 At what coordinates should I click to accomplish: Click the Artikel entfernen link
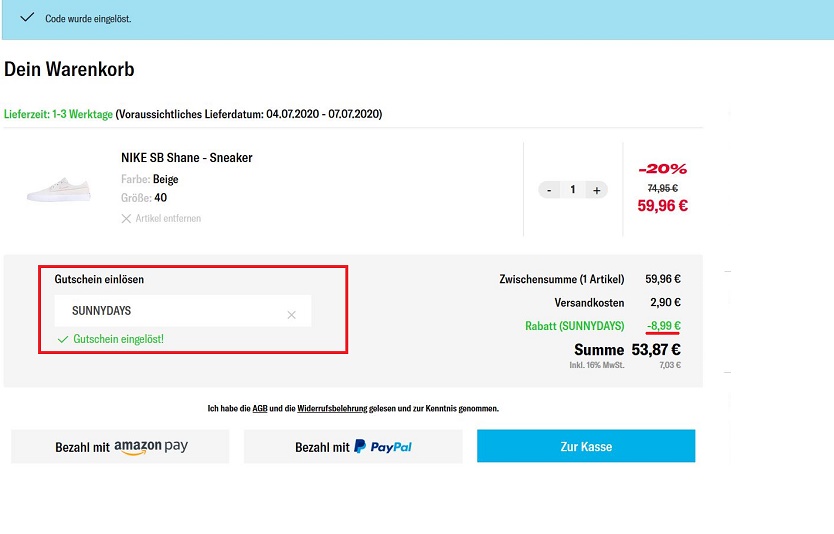coord(168,219)
